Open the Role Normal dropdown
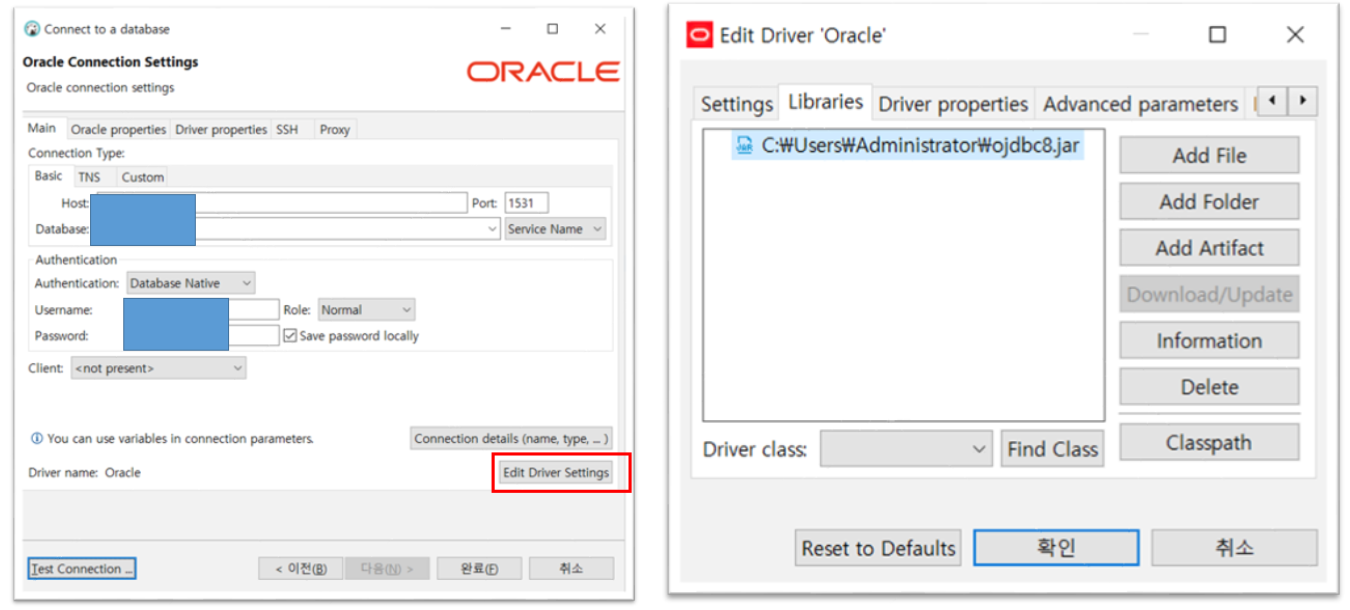Viewport: 1350px width, 610px height. 366,310
